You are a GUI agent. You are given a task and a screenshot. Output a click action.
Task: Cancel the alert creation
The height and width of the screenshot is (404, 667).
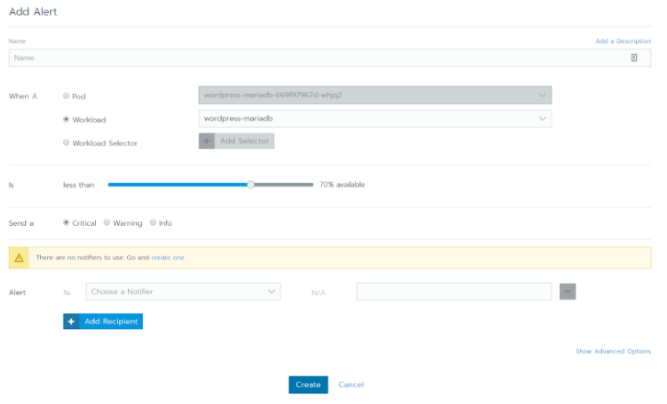pos(351,384)
